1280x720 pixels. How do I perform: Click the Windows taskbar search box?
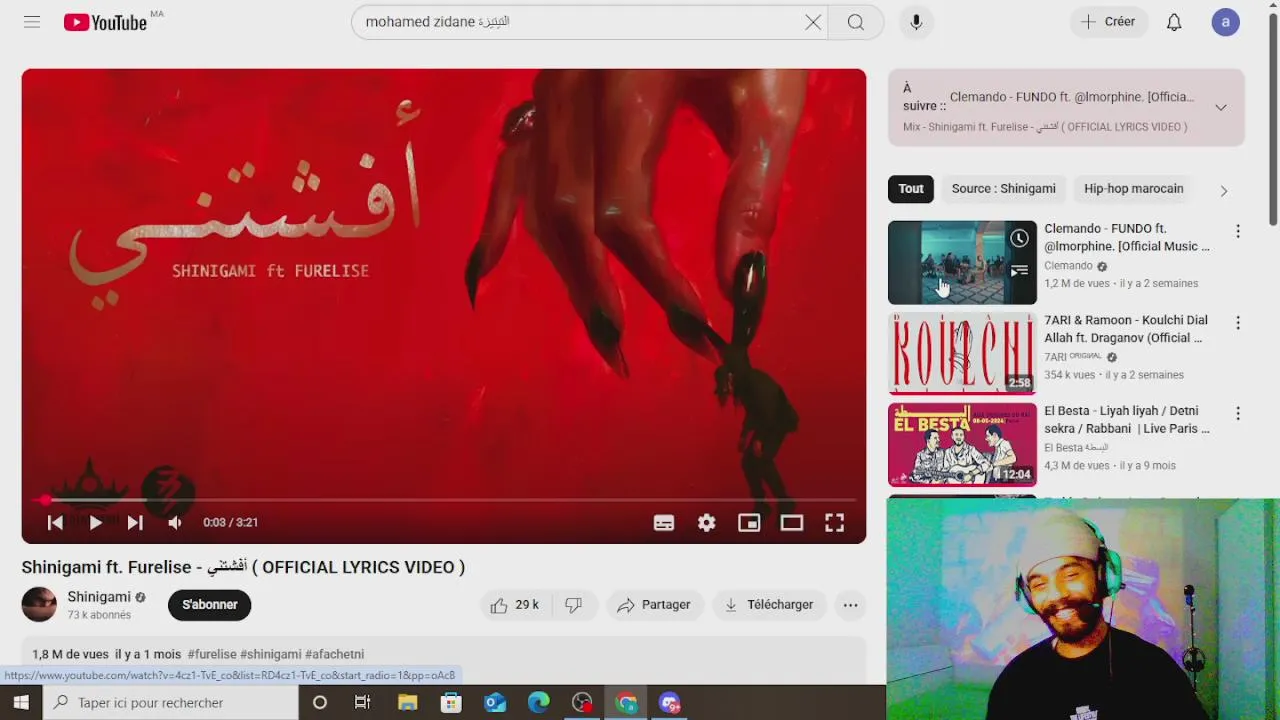pos(171,703)
